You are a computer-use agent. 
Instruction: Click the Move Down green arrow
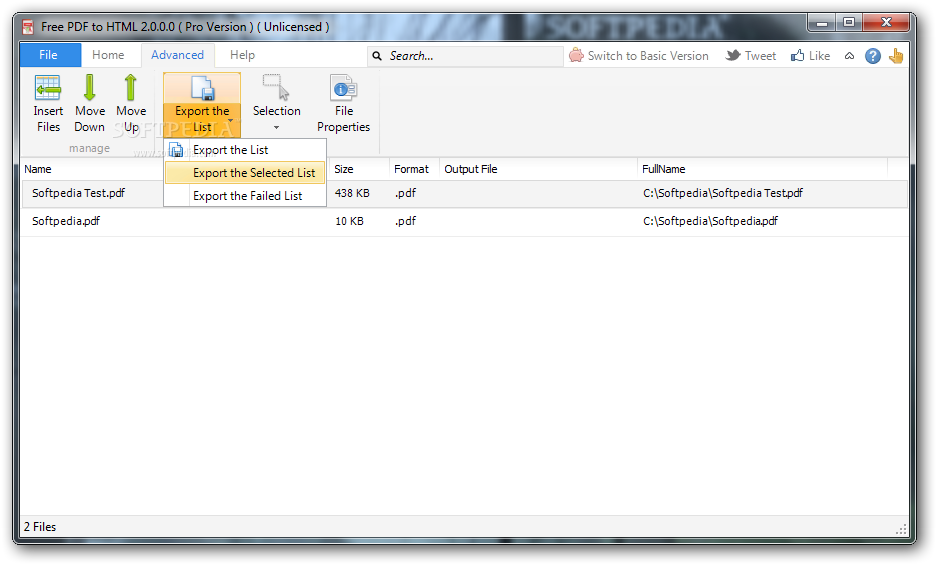90,87
